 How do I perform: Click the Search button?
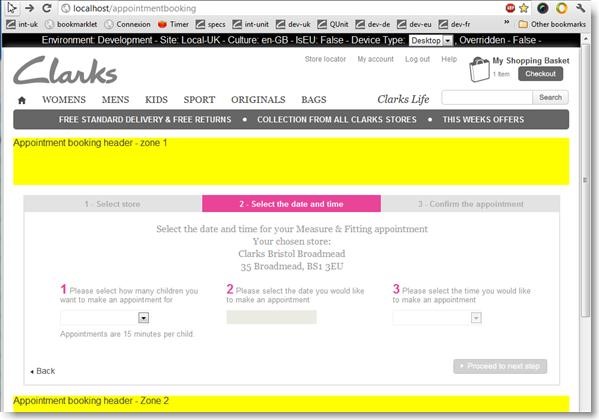(550, 97)
